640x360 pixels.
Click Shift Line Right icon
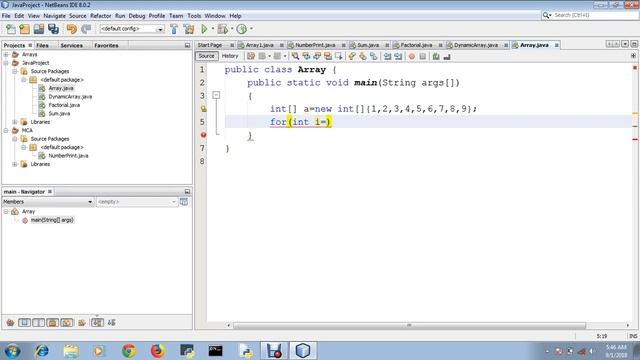(x=398, y=56)
